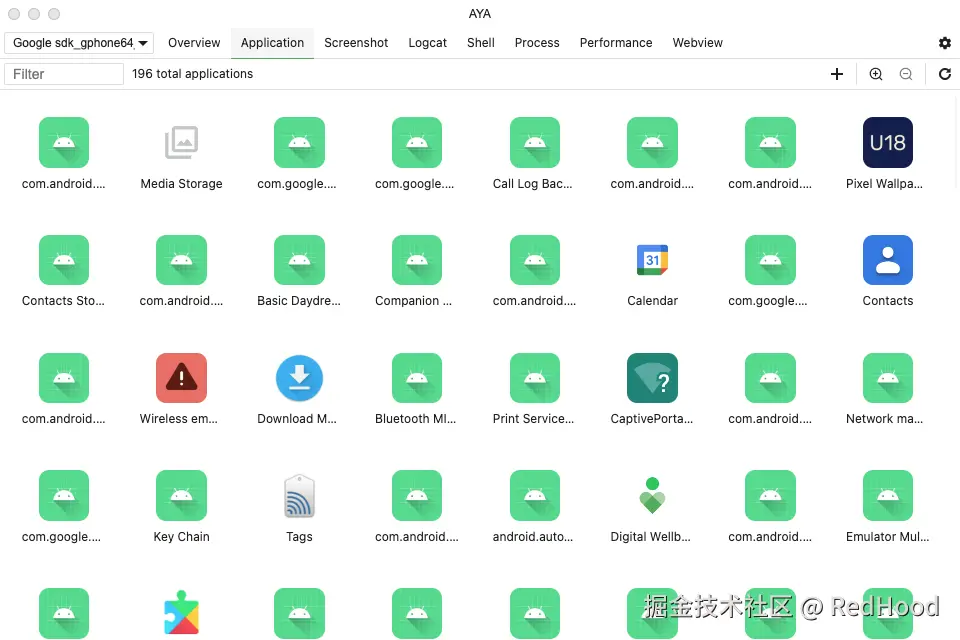Open the Media Storage app icon

click(x=181, y=142)
